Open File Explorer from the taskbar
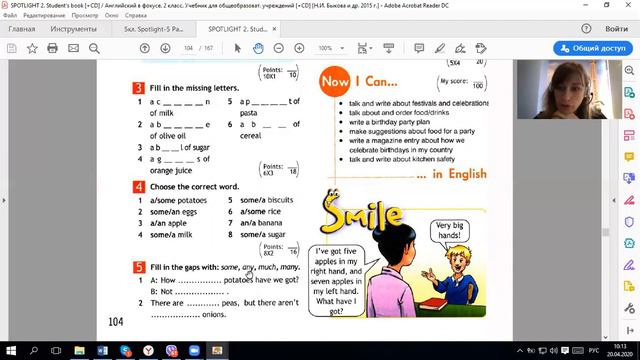 pos(79,351)
